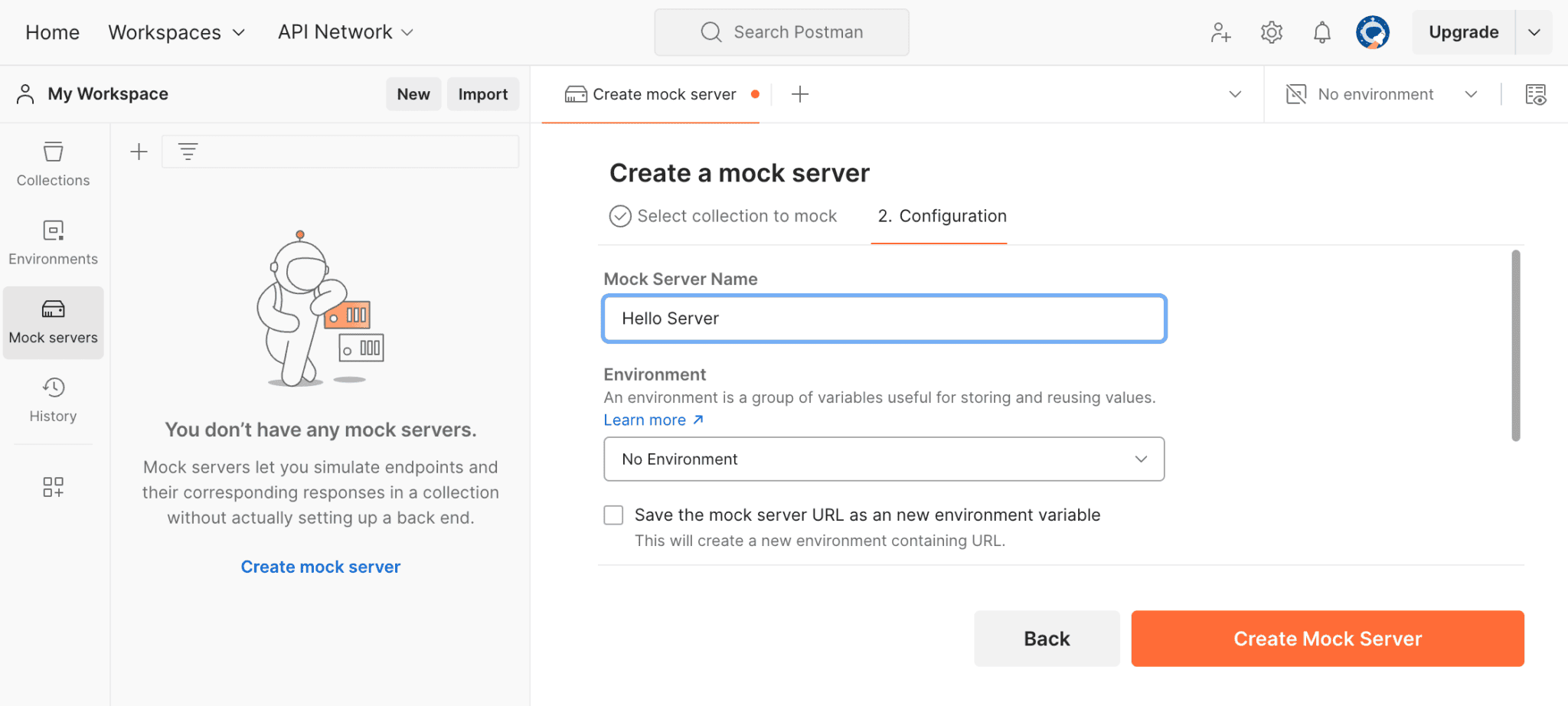
Task: Invite people using the add-user icon
Action: (x=1220, y=32)
